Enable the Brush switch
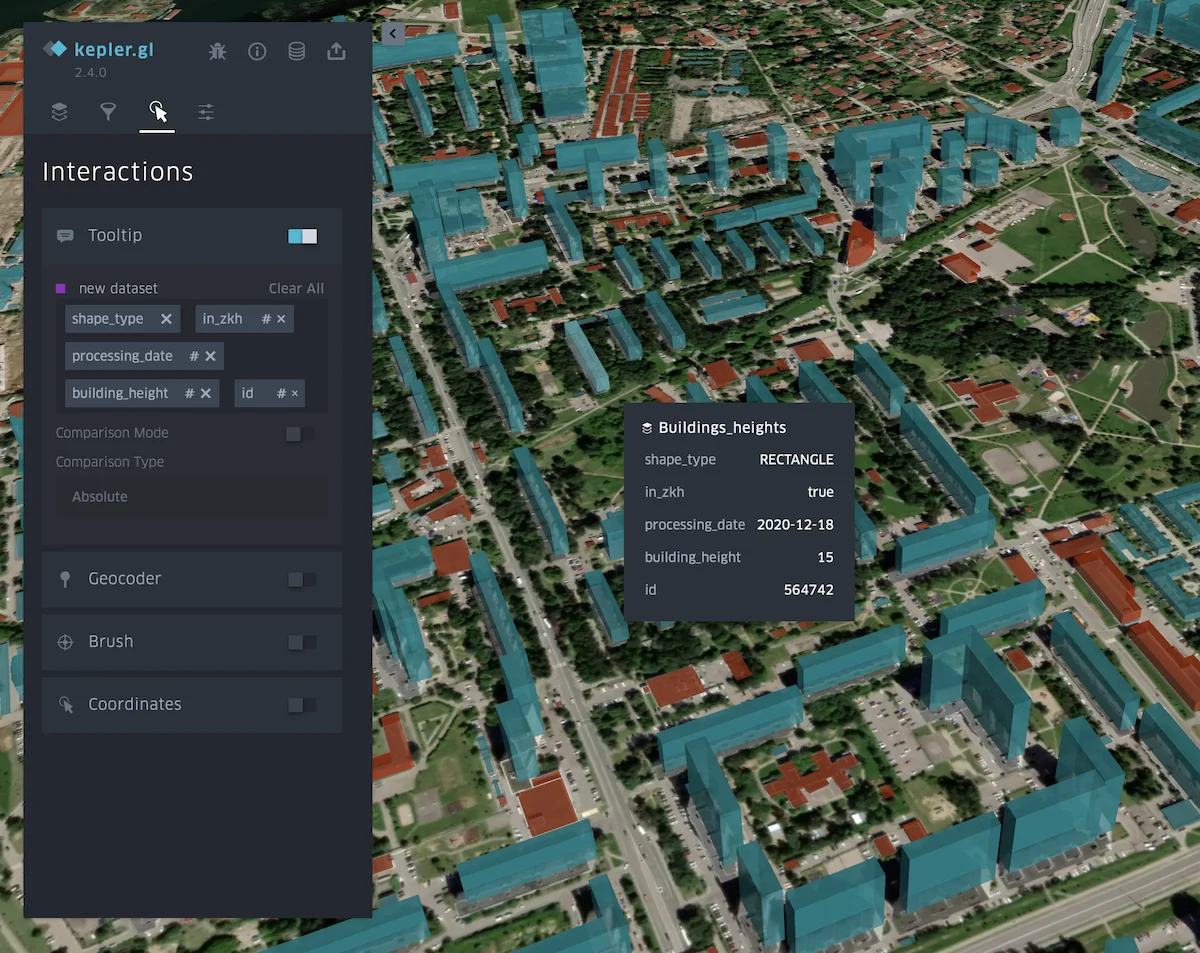1200x953 pixels. pyautogui.click(x=302, y=642)
